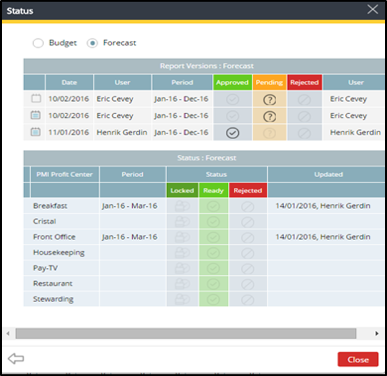Click the red Rejected header in Report Versions
Viewport: 387px width, 376px height.
304,82
